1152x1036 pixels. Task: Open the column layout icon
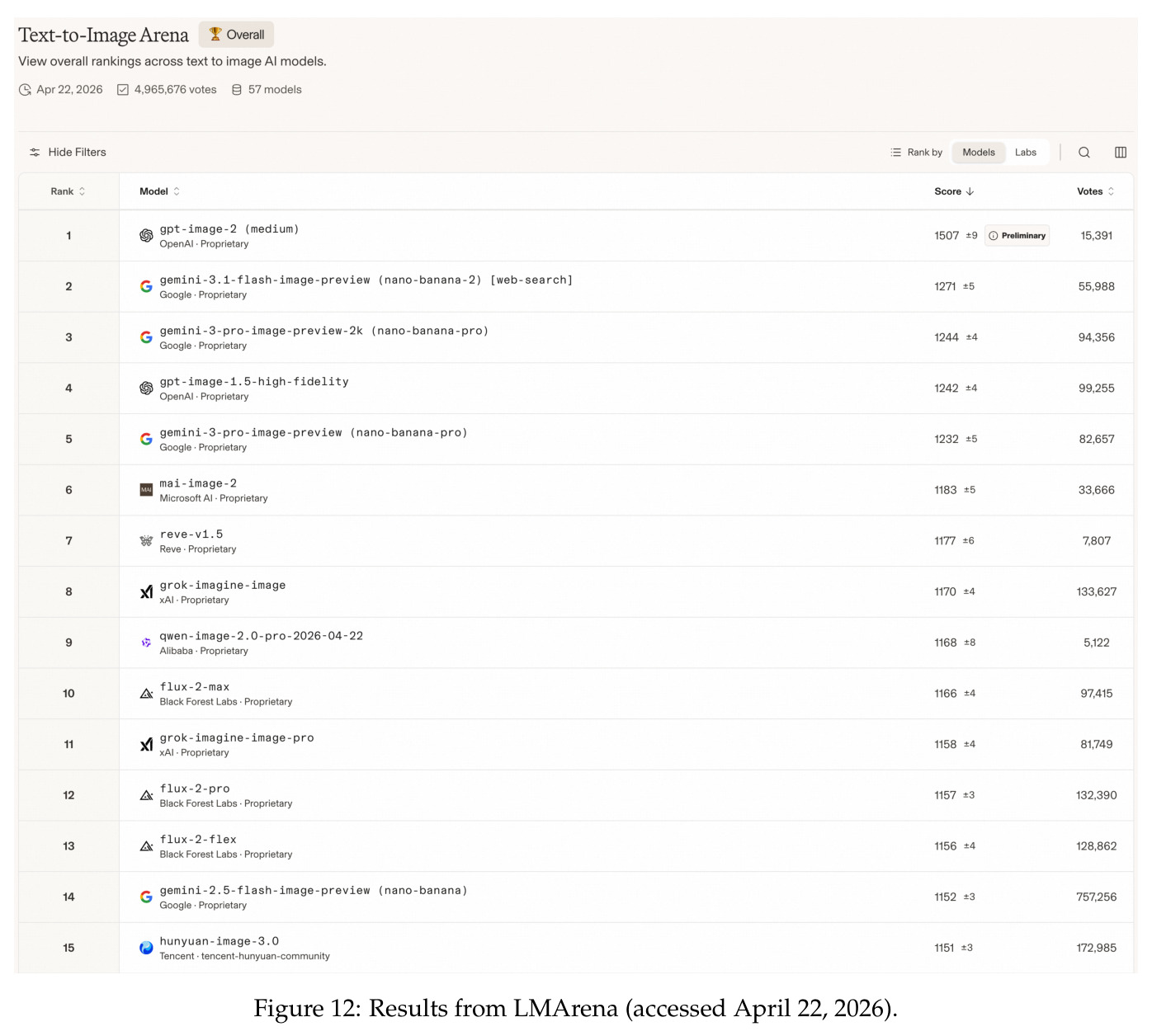coord(1121,153)
